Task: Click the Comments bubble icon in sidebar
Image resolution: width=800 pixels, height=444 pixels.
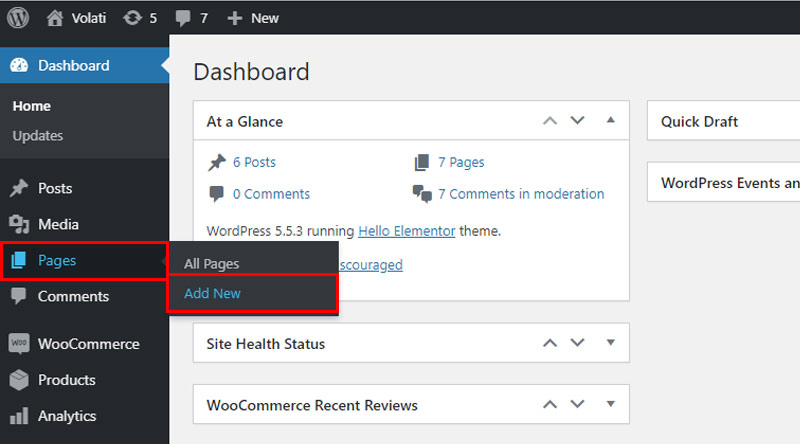Action: pos(19,296)
